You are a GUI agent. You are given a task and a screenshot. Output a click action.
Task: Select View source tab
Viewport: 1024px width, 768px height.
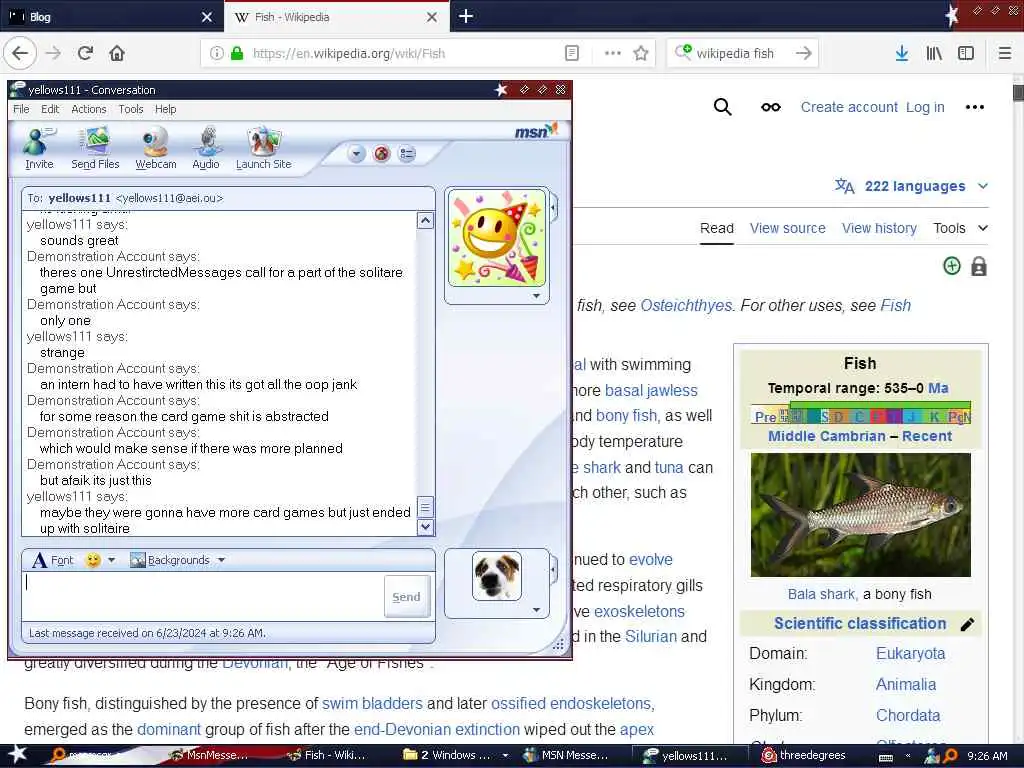pyautogui.click(x=788, y=228)
